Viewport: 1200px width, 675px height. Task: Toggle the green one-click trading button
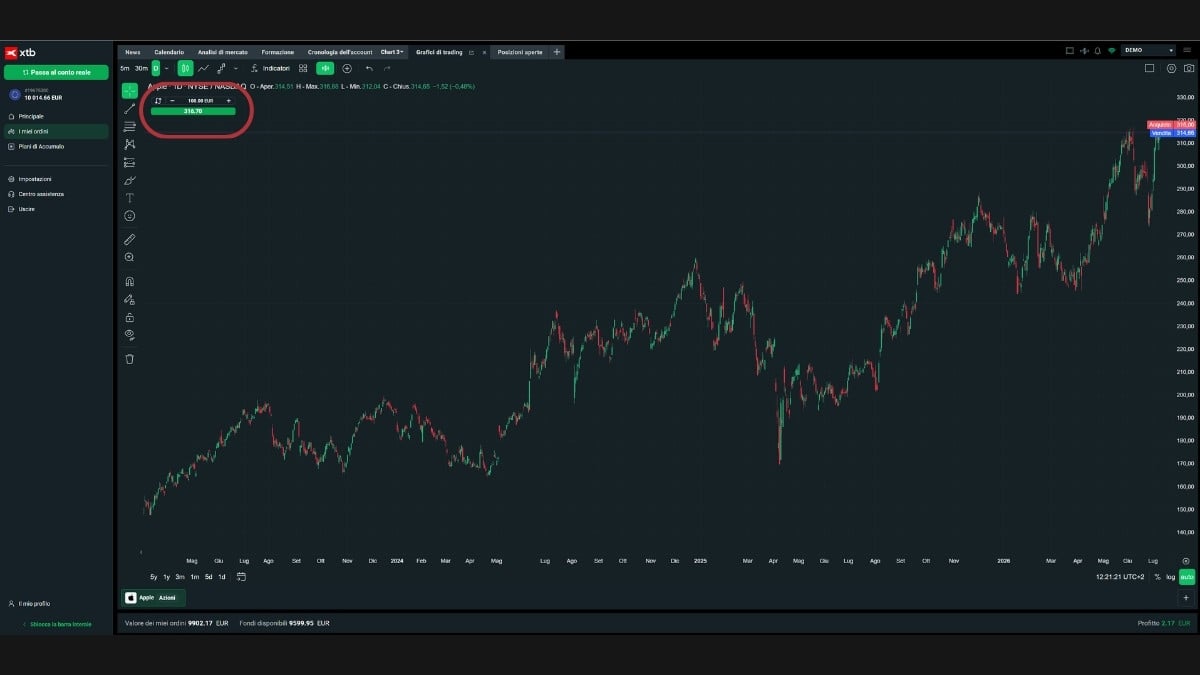tap(325, 68)
